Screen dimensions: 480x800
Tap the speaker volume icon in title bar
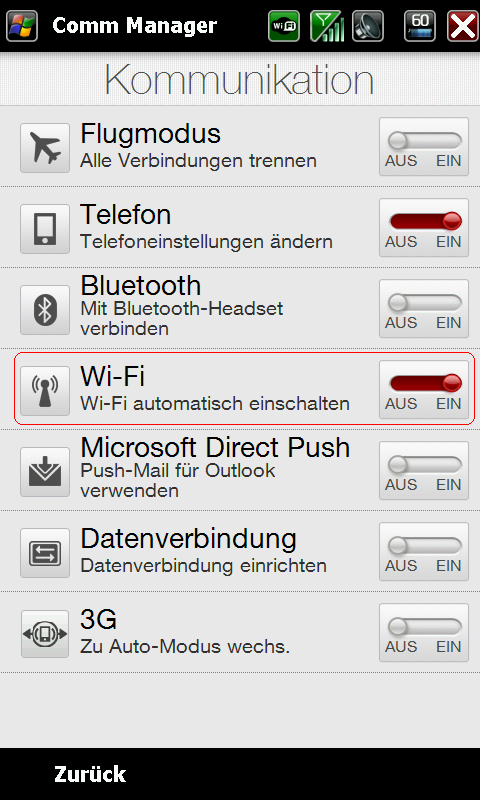pos(368,26)
